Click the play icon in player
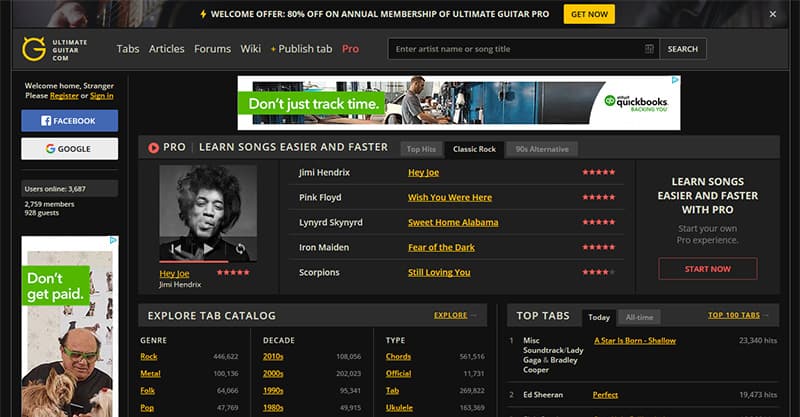The height and width of the screenshot is (417, 800). (x=208, y=249)
